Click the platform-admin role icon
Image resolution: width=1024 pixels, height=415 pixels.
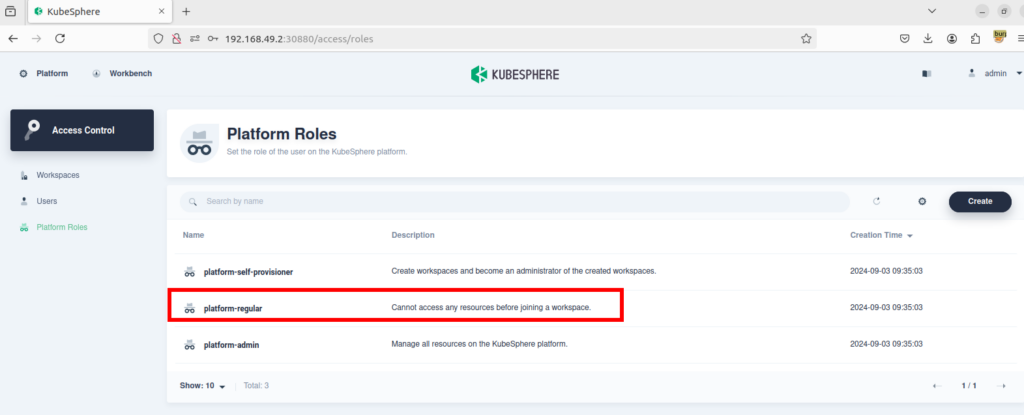click(x=189, y=344)
